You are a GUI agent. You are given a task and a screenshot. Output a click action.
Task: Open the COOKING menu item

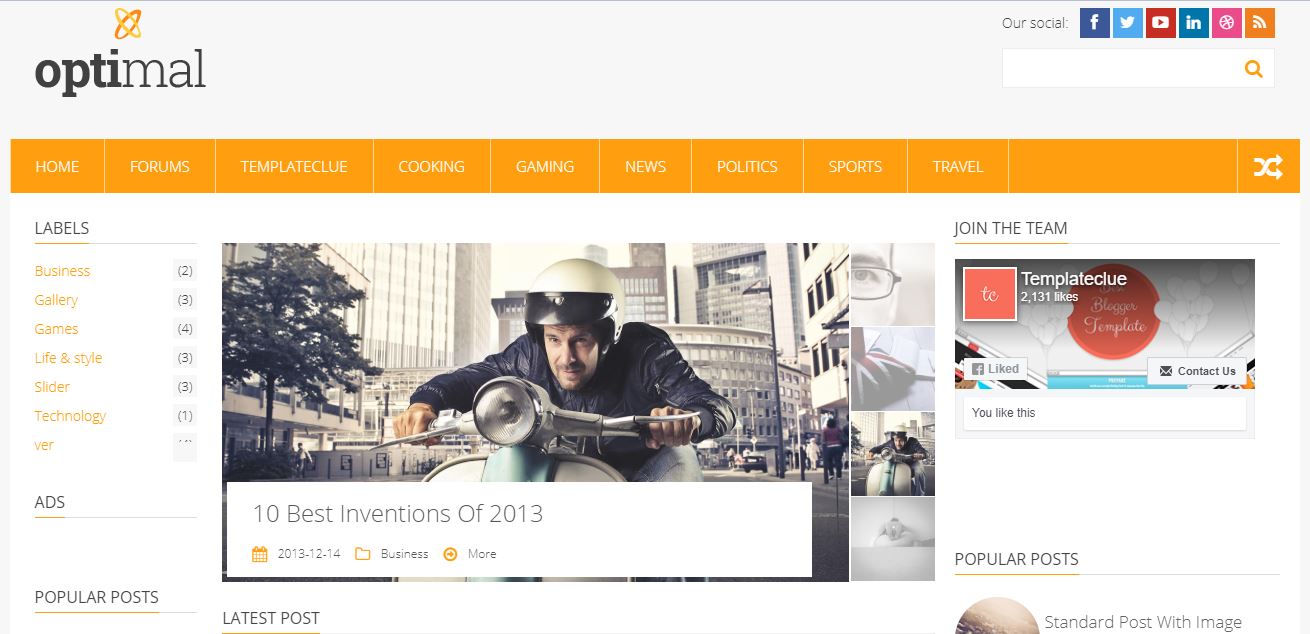pos(432,167)
